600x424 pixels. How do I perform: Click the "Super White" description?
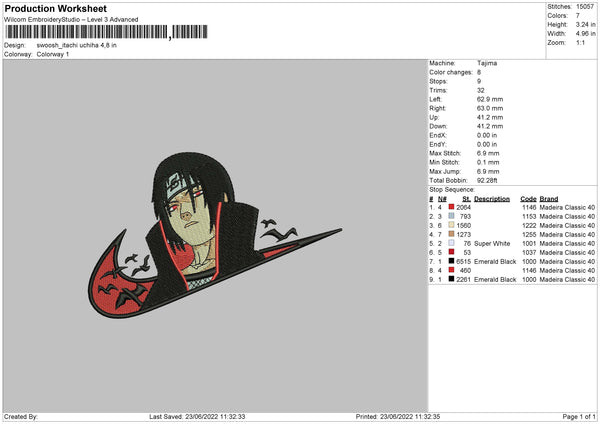pos(492,243)
